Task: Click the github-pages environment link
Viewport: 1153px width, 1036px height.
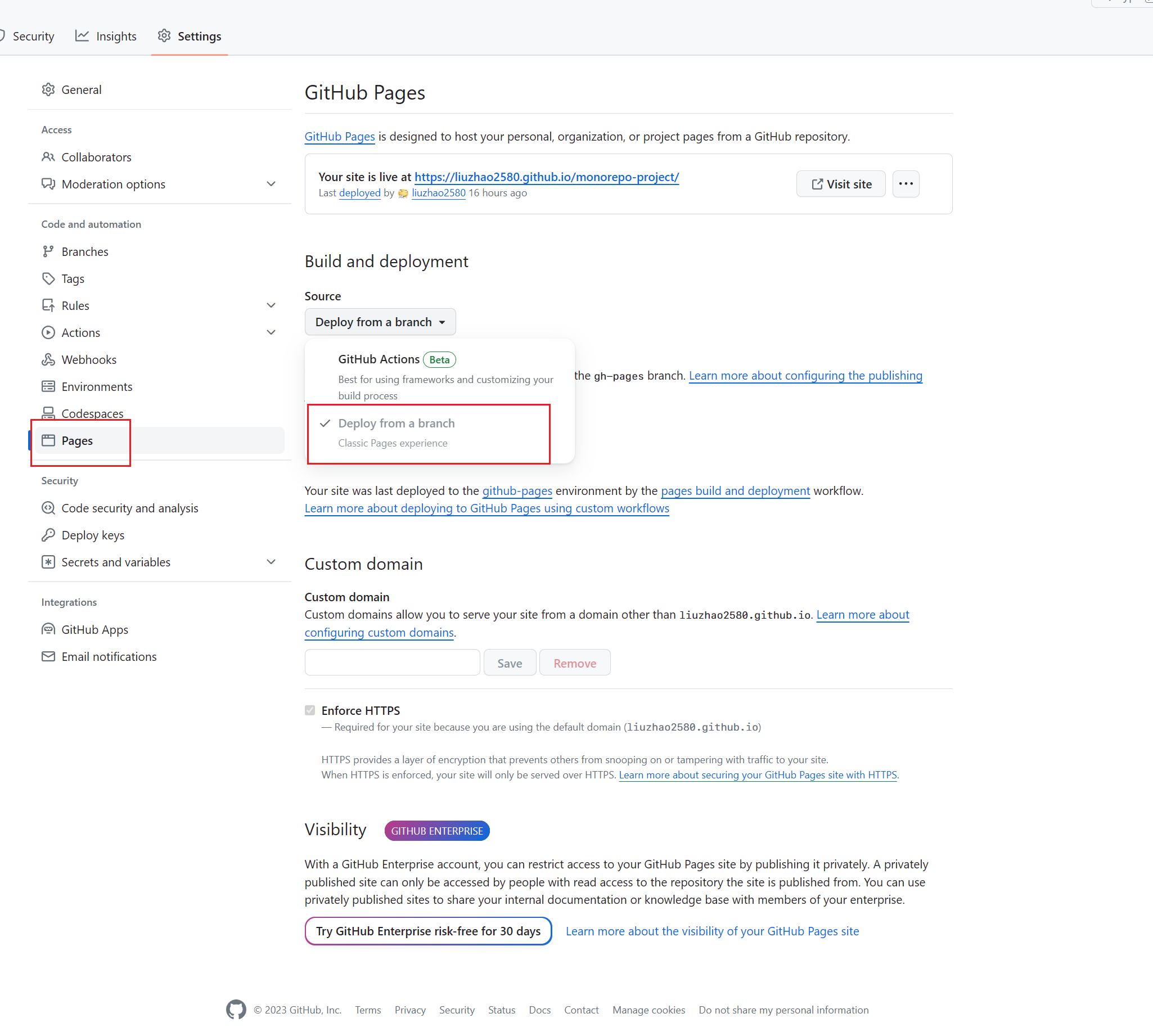Action: pos(517,490)
